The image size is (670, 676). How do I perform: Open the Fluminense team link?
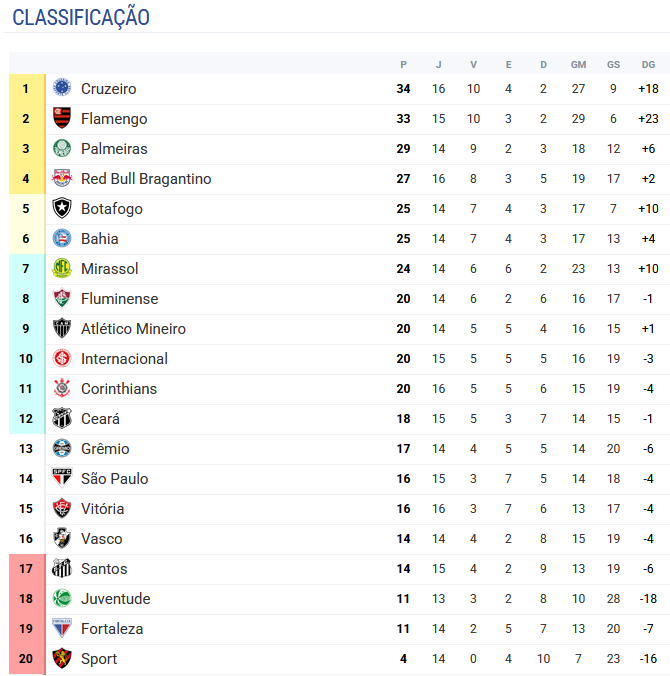click(119, 299)
